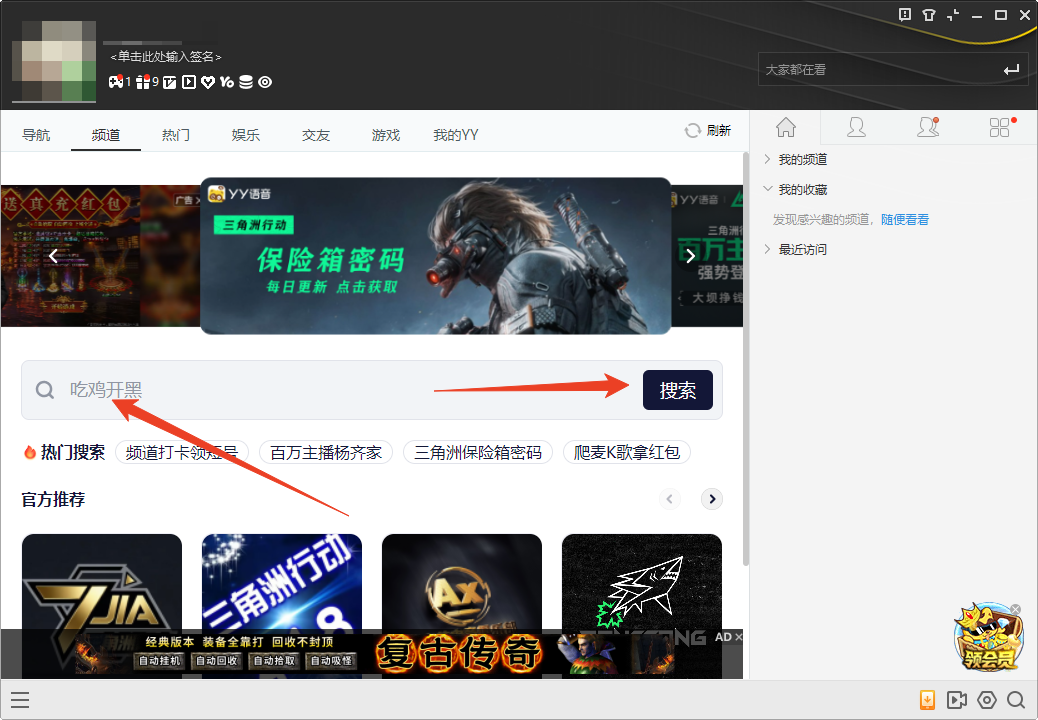Click the magnifier icon inside the channel search box
Image resolution: width=1038 pixels, height=720 pixels.
pos(44,390)
